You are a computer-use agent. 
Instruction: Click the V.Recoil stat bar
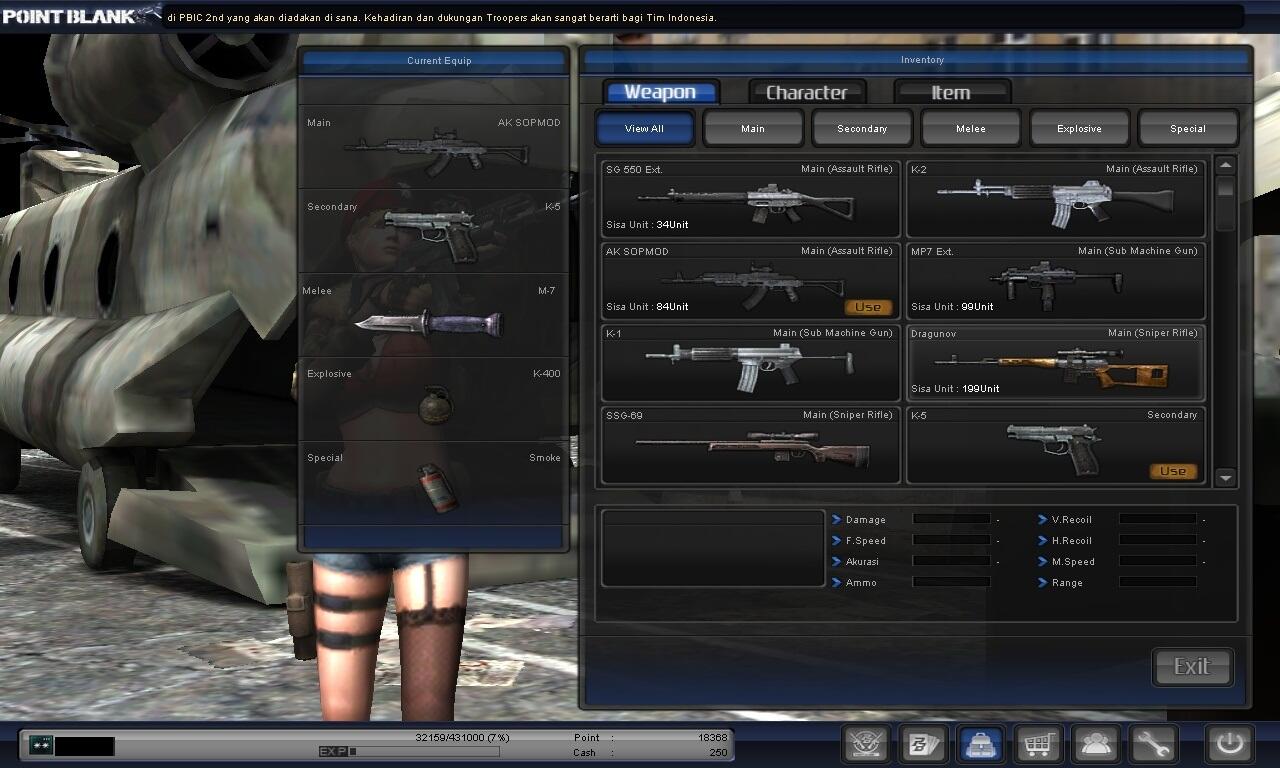pyautogui.click(x=1158, y=519)
